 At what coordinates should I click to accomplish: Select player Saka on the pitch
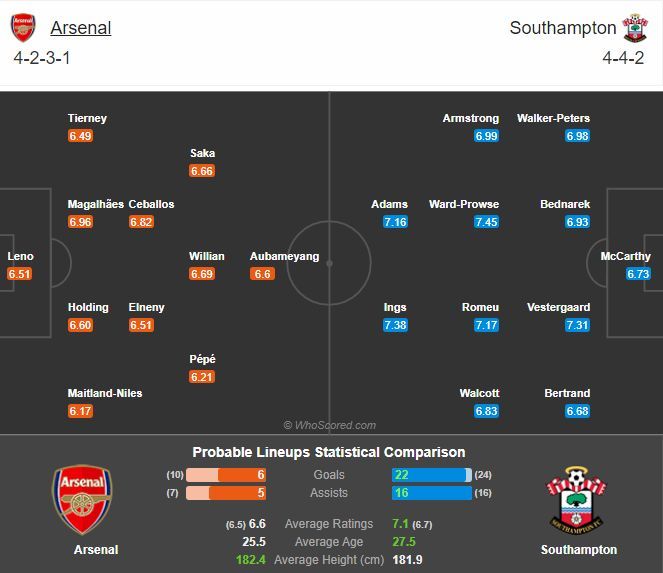202,153
